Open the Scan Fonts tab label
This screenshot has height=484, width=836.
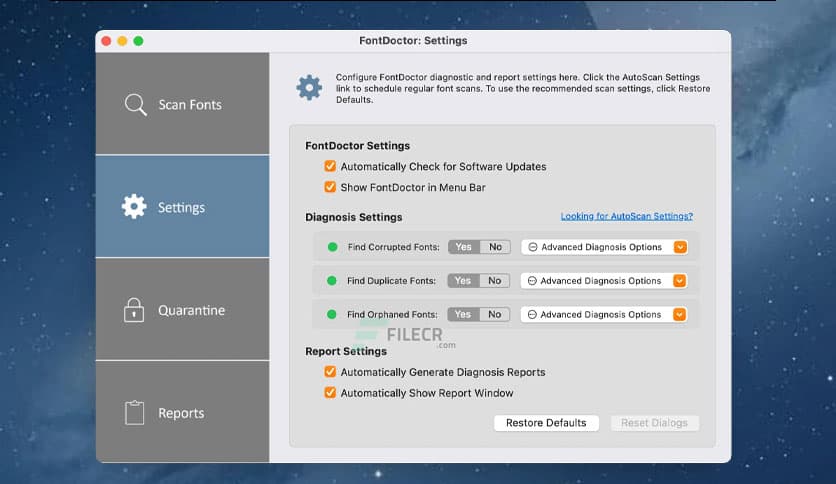click(x=190, y=104)
